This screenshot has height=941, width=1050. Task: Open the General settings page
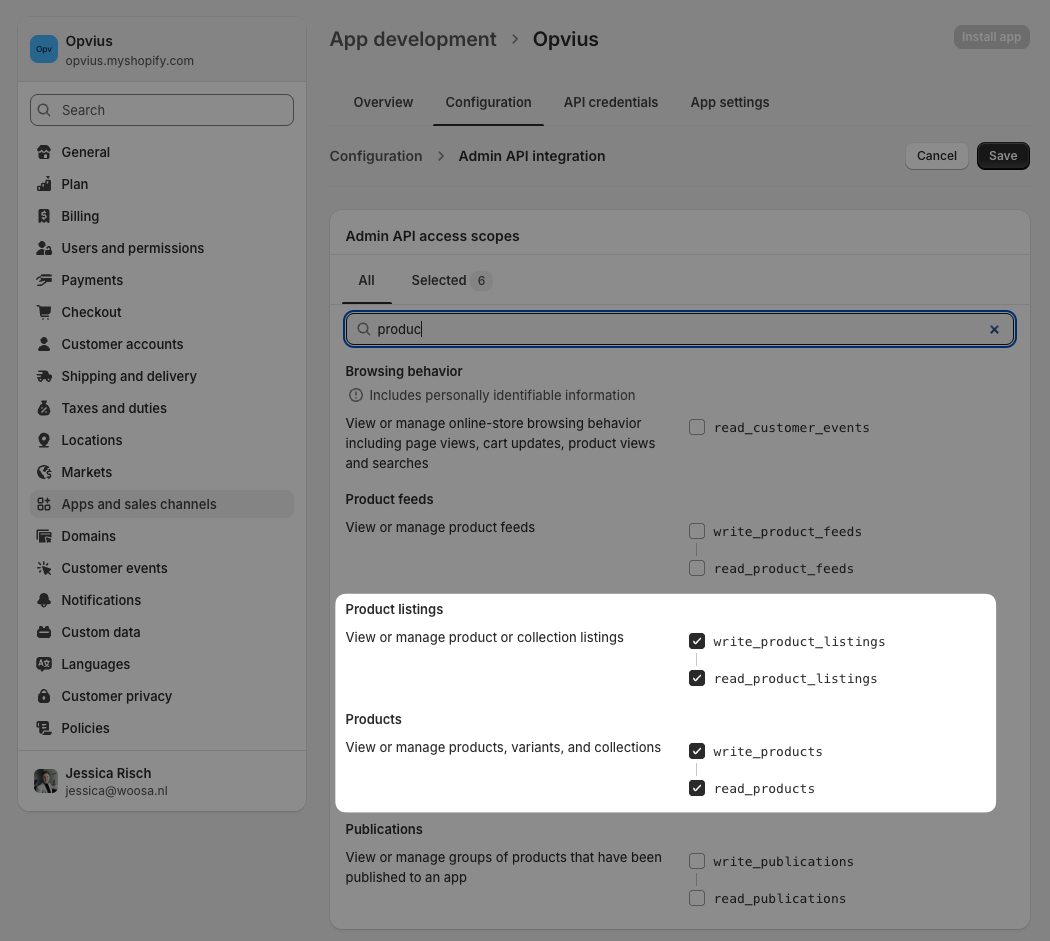(162, 152)
